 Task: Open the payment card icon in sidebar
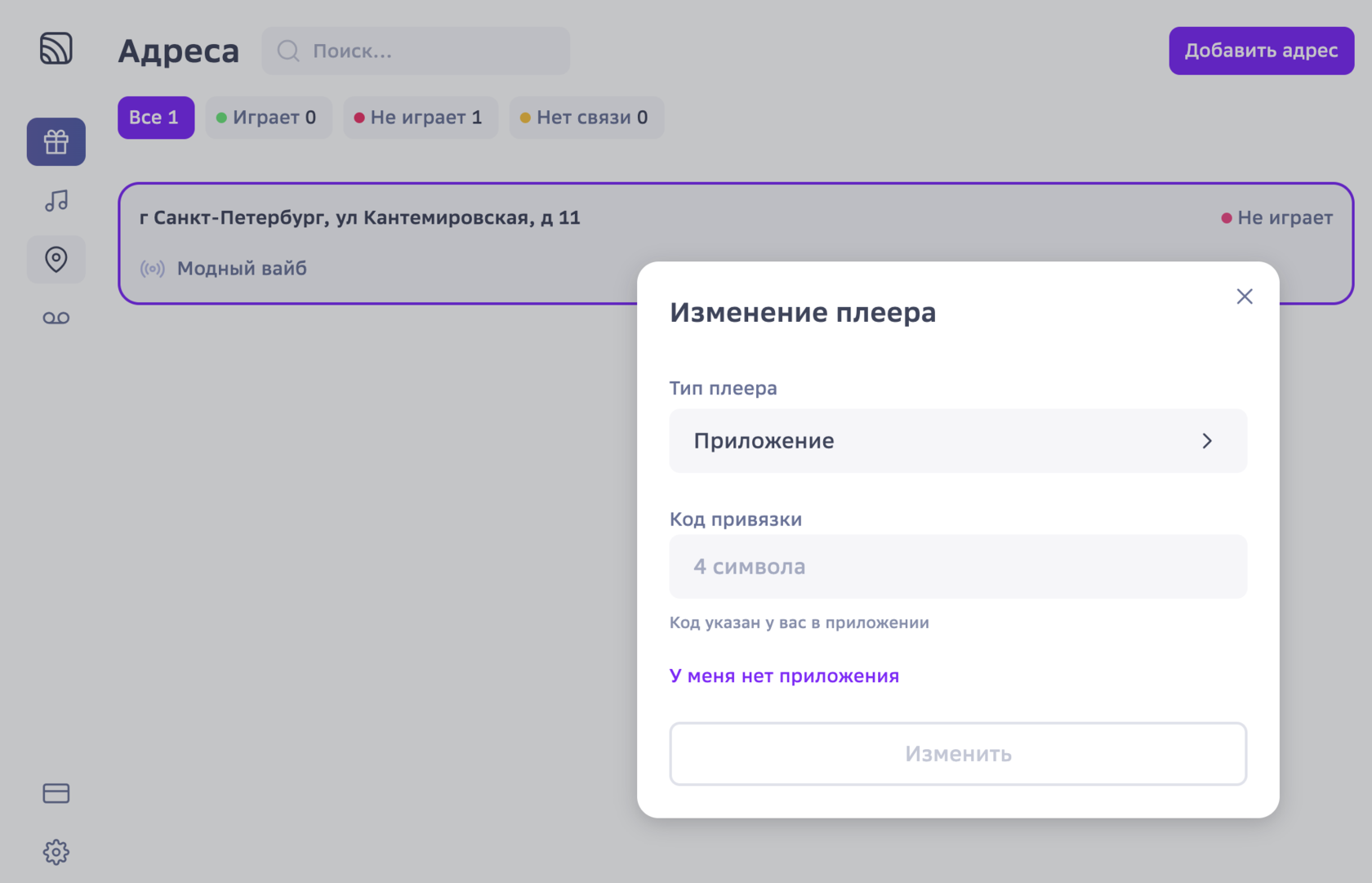tap(56, 793)
